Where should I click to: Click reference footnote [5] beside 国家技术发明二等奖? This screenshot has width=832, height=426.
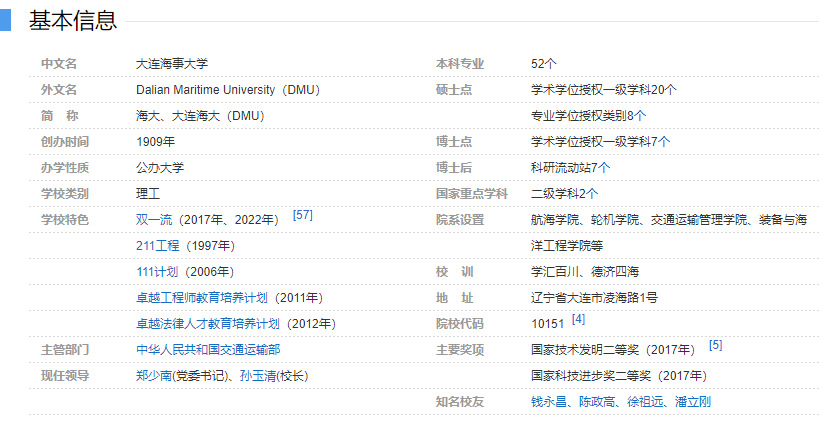point(715,345)
